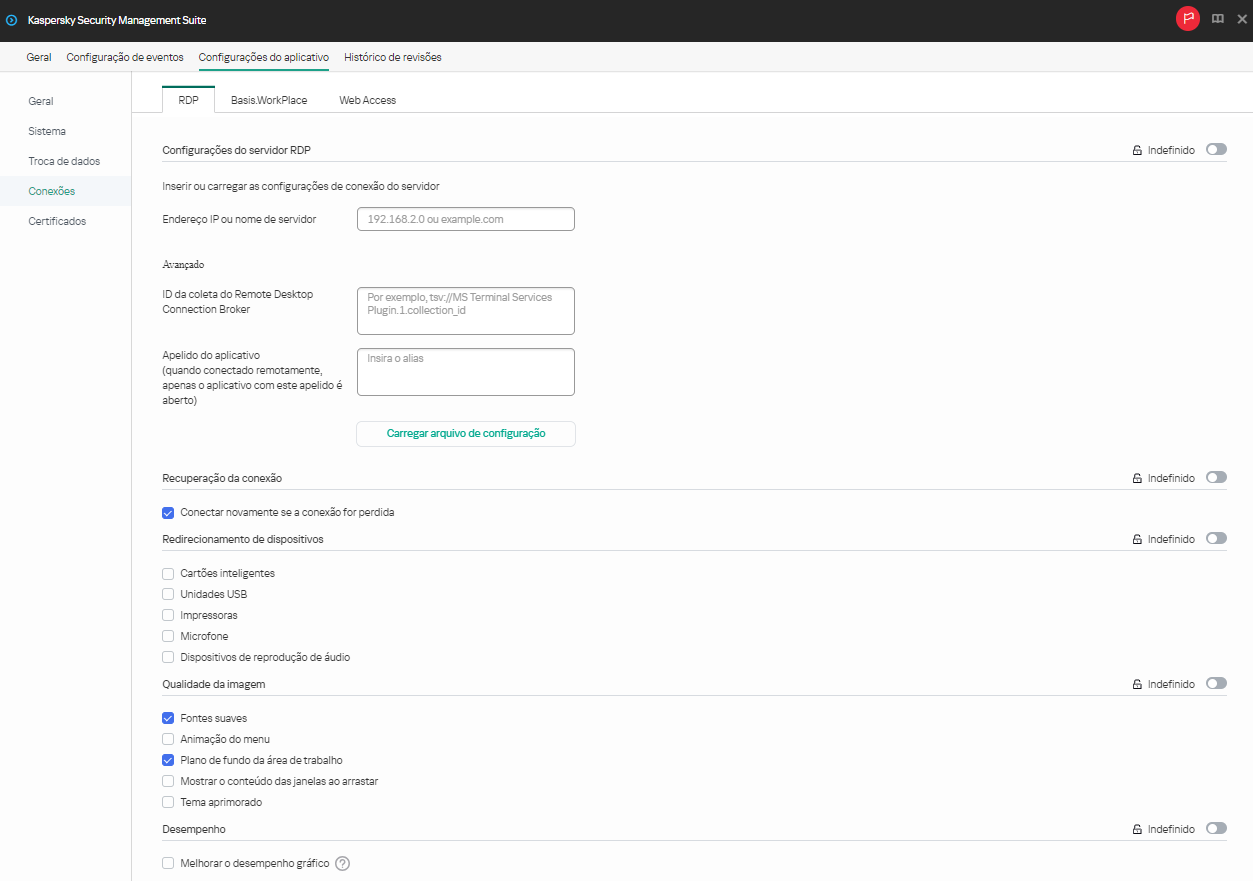The image size is (1253, 881).
Task: Click Carregar arquivo de configuração
Action: (x=465, y=433)
